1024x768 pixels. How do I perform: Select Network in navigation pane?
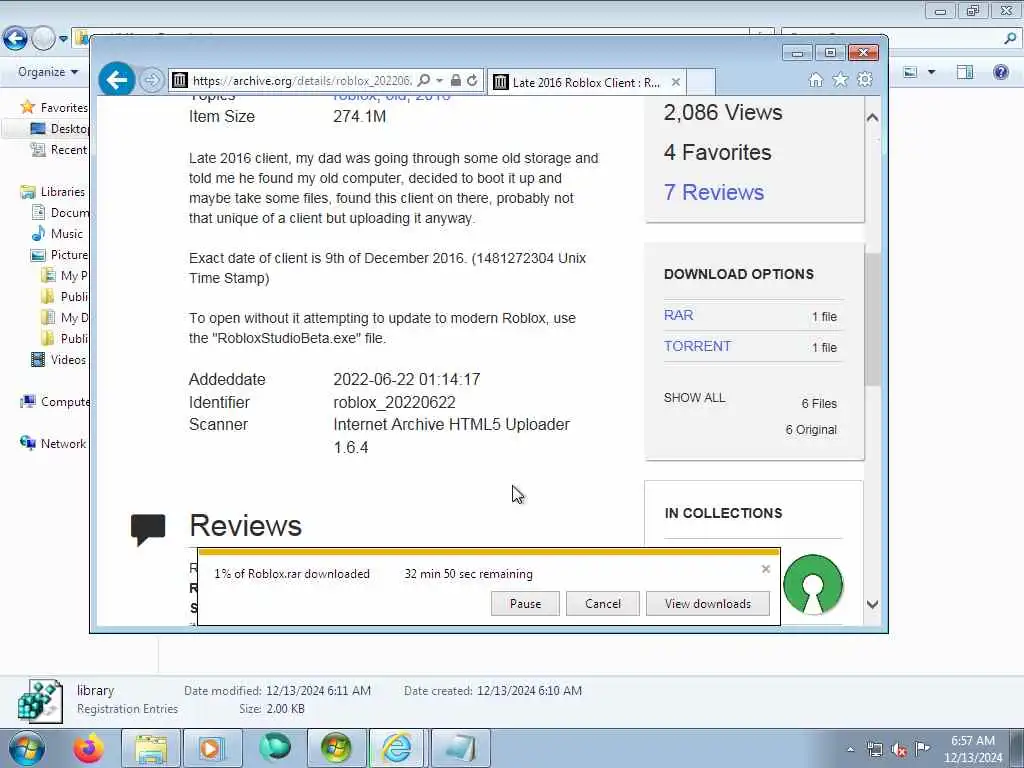tap(53, 443)
